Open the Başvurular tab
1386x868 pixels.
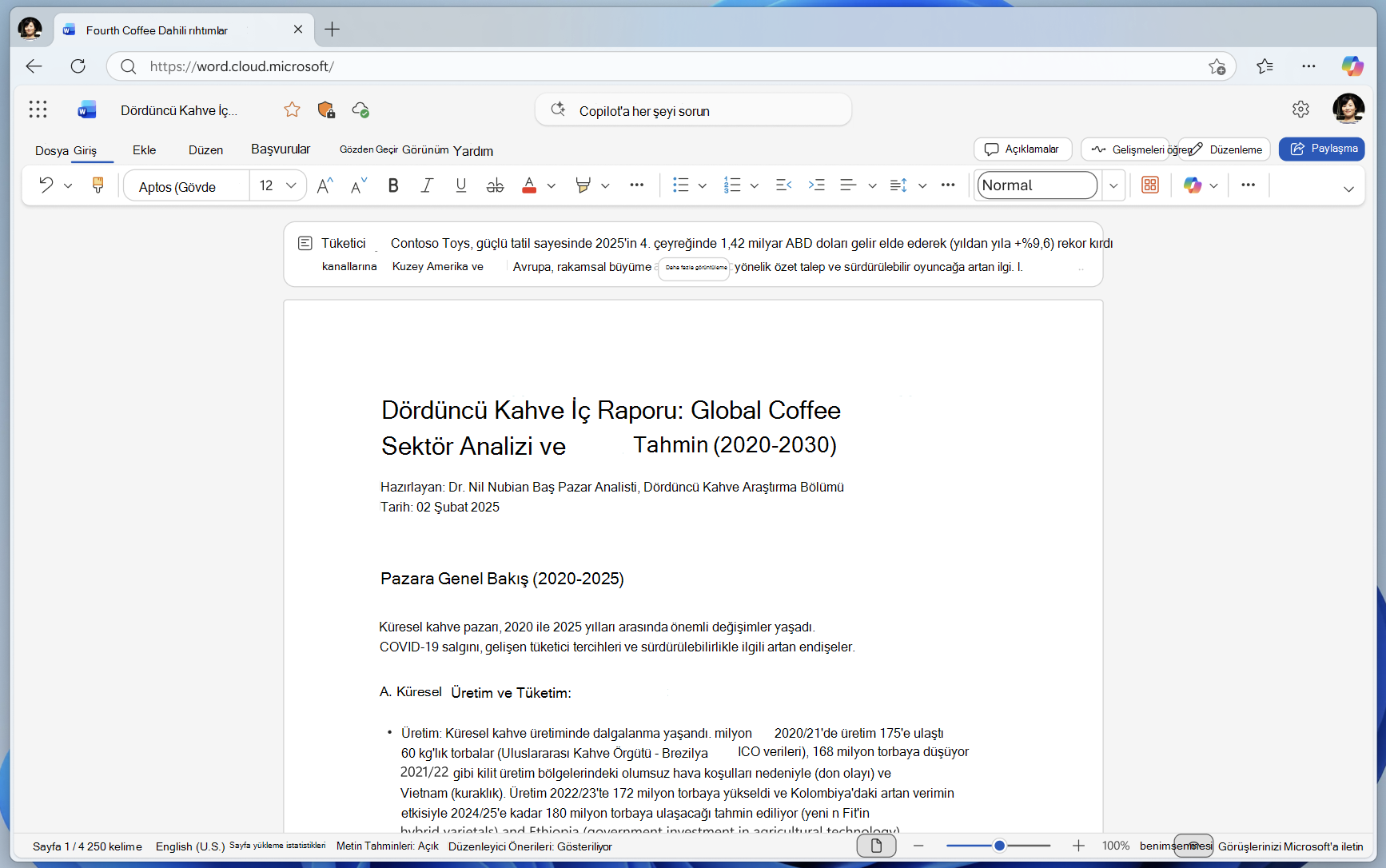tap(281, 149)
